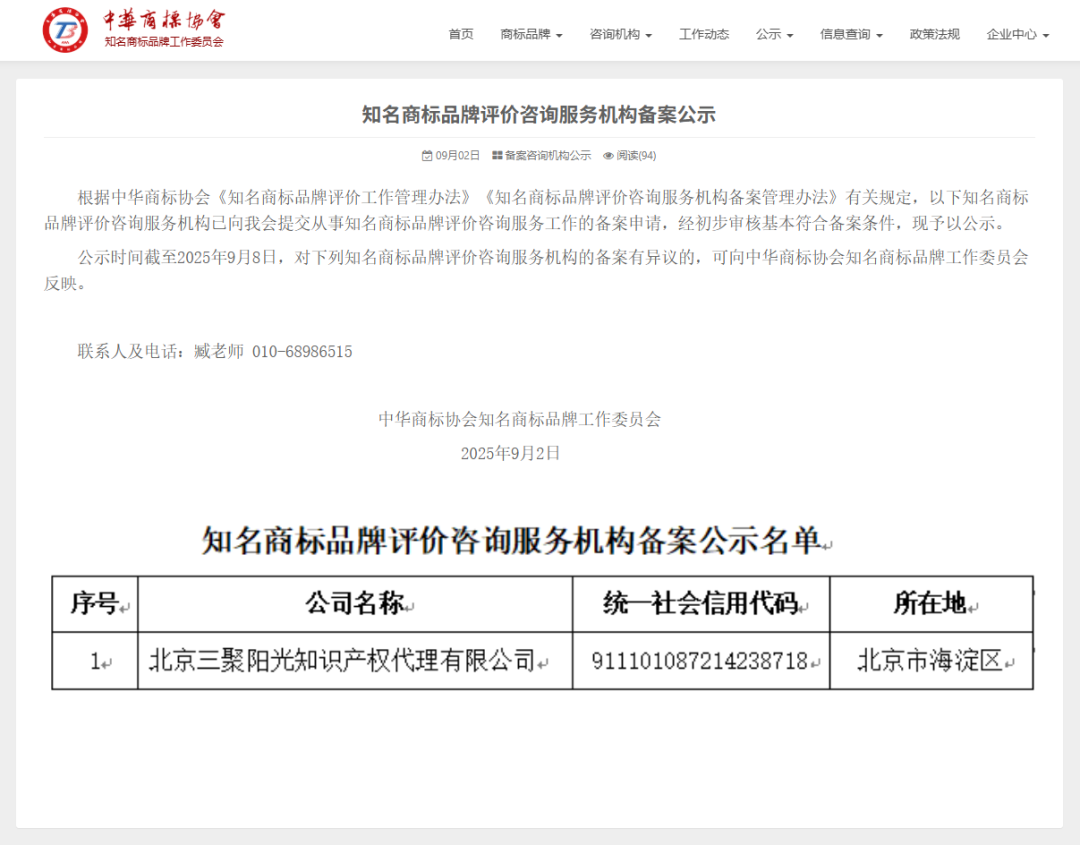Expand the 公示 navigation dropdown
Image resolution: width=1080 pixels, height=845 pixels.
tap(774, 34)
